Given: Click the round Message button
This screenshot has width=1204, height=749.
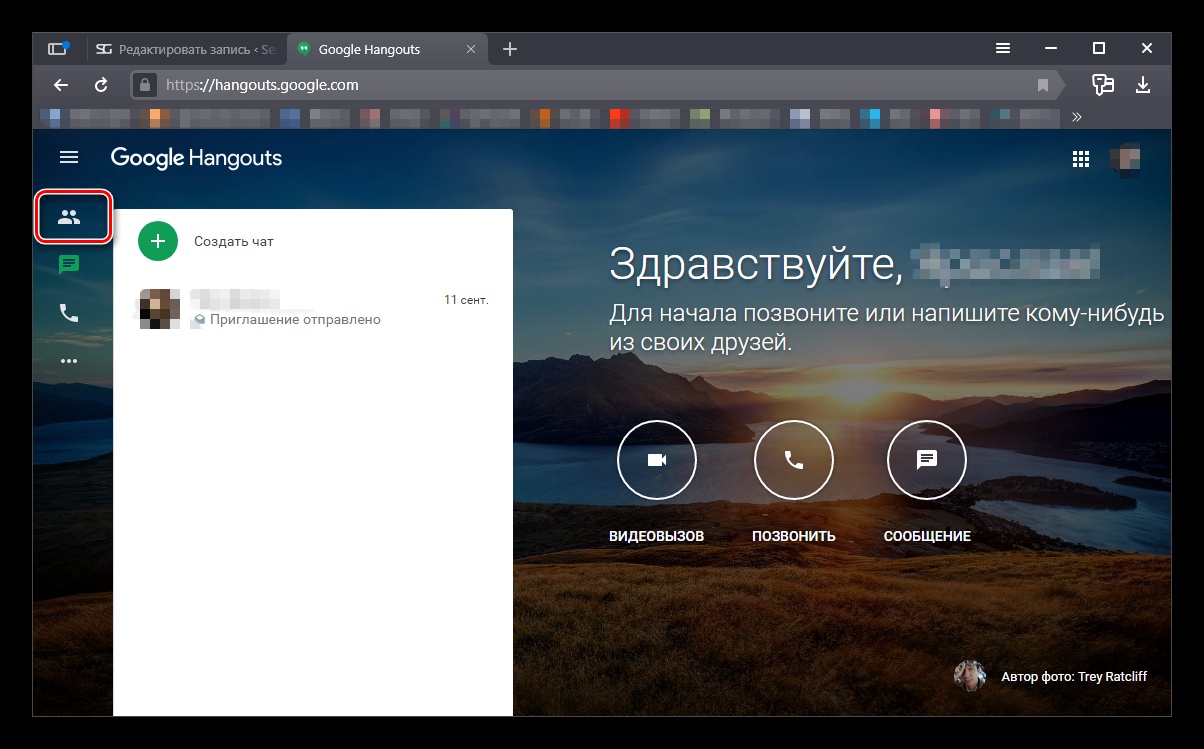Looking at the screenshot, I should coord(926,459).
